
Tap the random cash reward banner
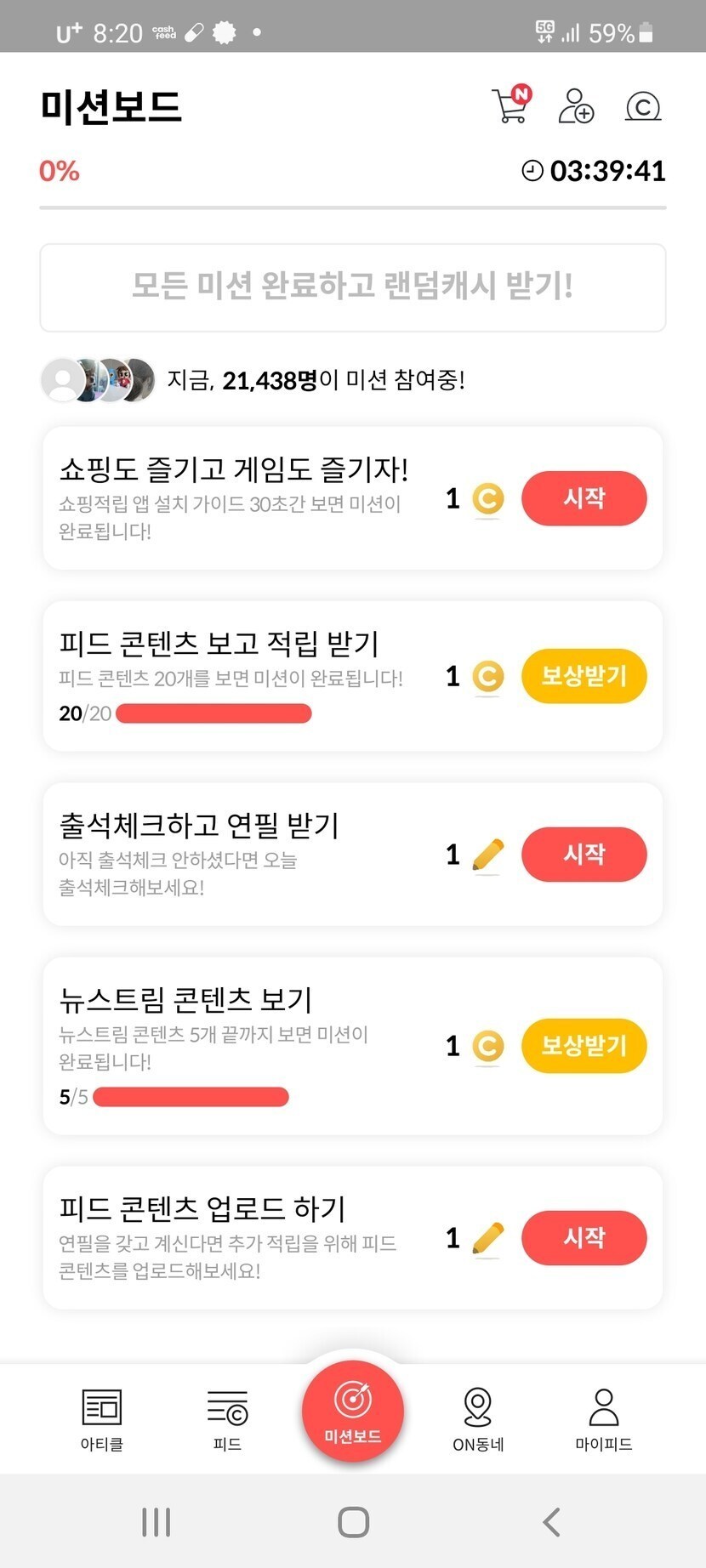pyautogui.click(x=352, y=287)
